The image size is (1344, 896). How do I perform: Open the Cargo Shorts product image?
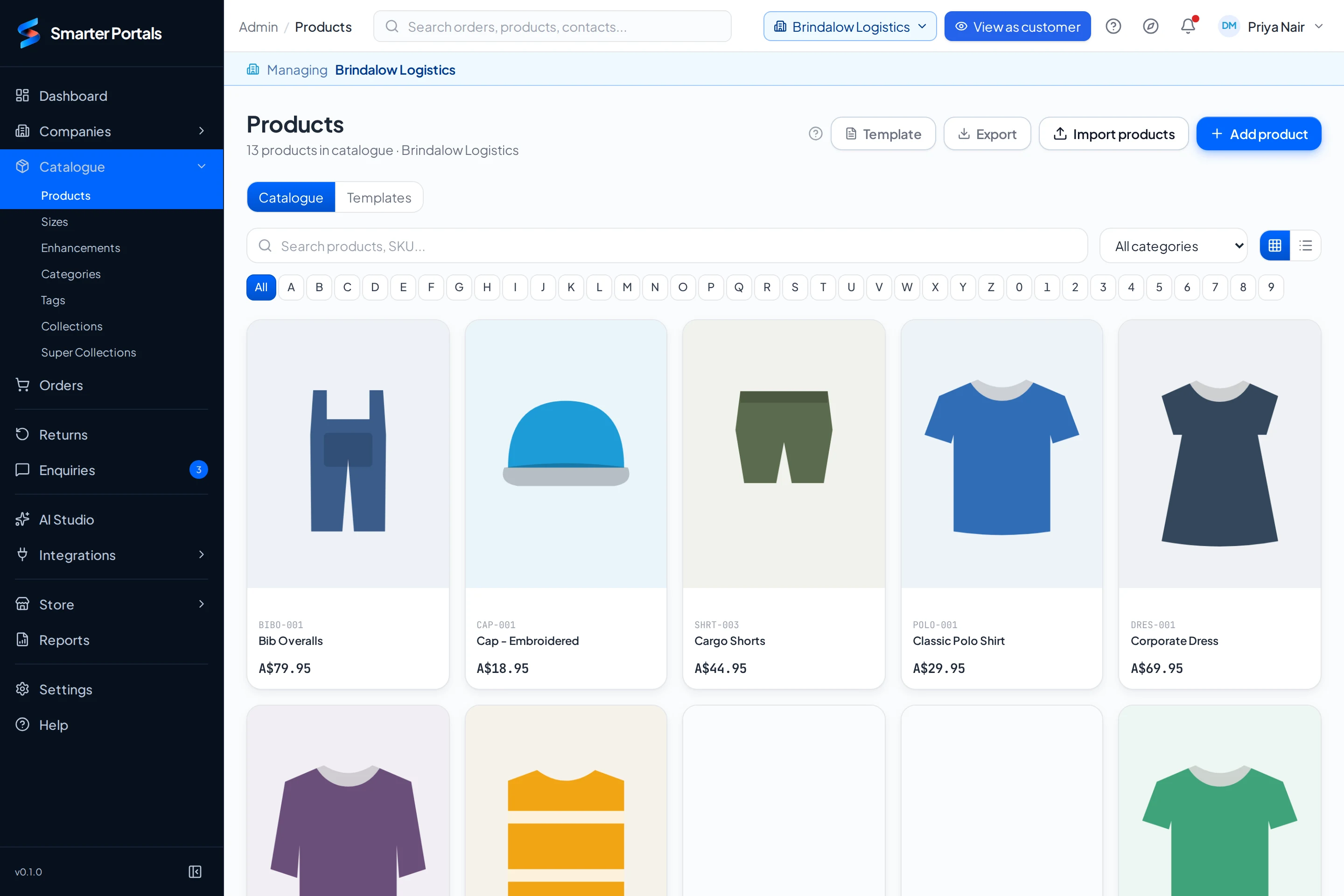click(784, 454)
